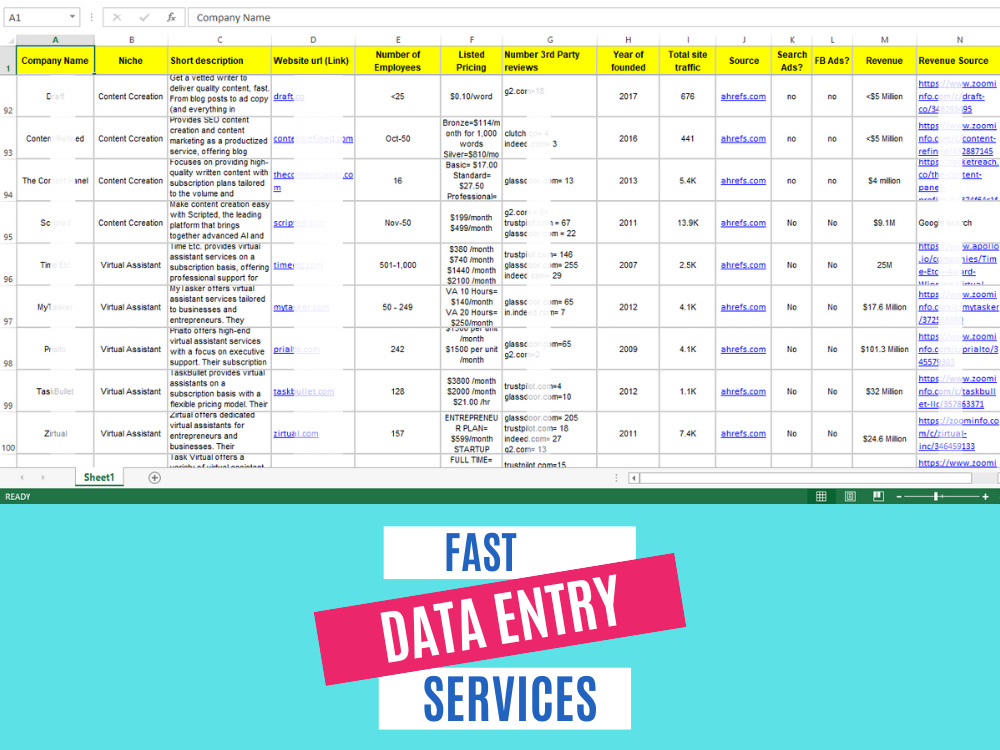Click the Select All corner triangle
This screenshot has height=750, width=1000.
[x=8, y=40]
